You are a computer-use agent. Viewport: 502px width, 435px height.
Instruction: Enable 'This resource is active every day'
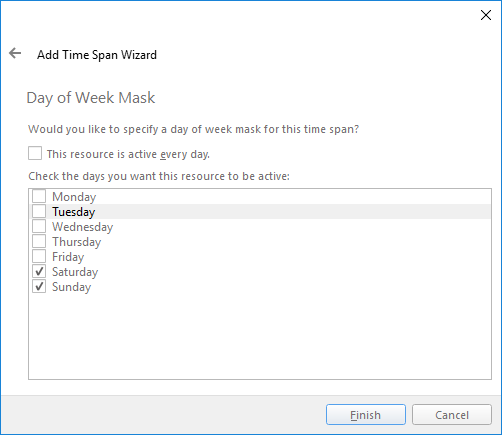pos(35,154)
